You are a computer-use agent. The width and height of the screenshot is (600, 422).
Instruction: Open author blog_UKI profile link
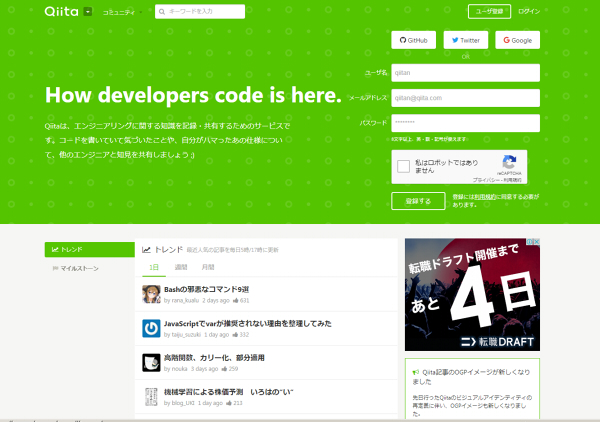(183, 403)
